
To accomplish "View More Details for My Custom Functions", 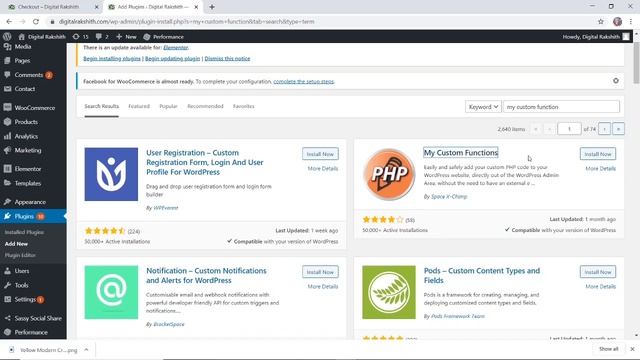I will pos(600,169).
